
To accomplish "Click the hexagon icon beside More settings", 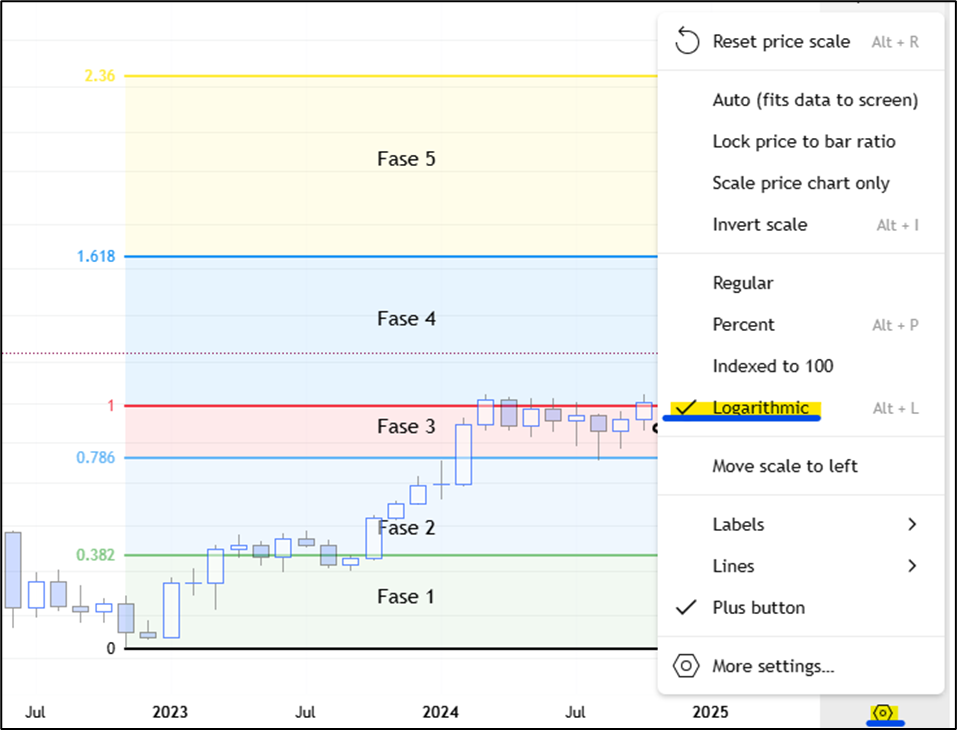I will click(x=686, y=666).
